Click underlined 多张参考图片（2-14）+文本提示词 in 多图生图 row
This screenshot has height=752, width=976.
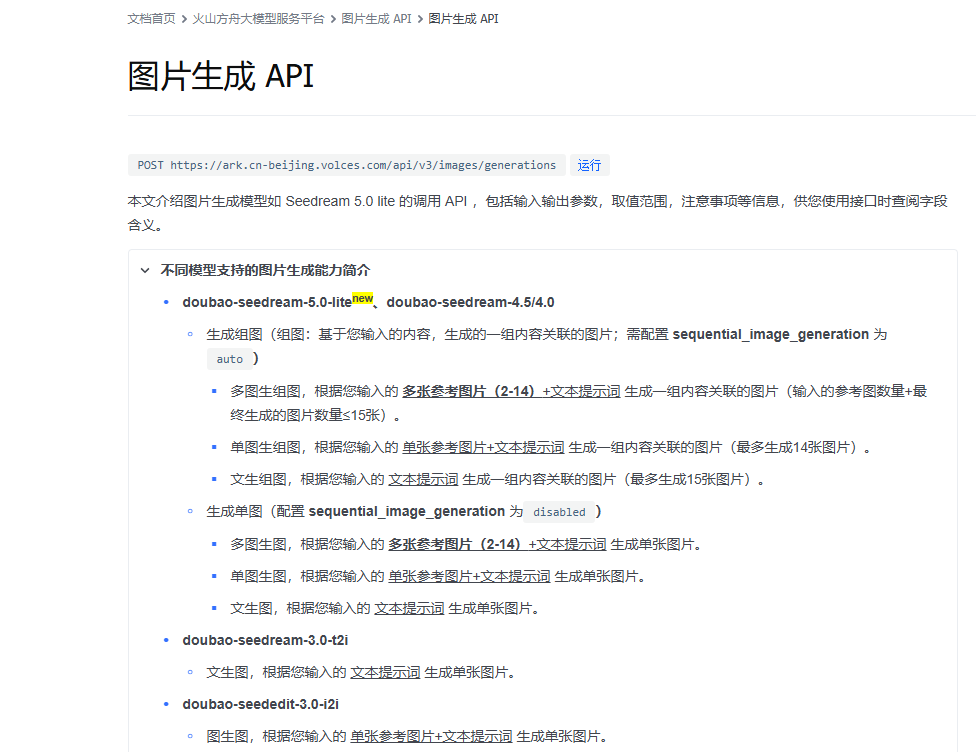(497, 545)
